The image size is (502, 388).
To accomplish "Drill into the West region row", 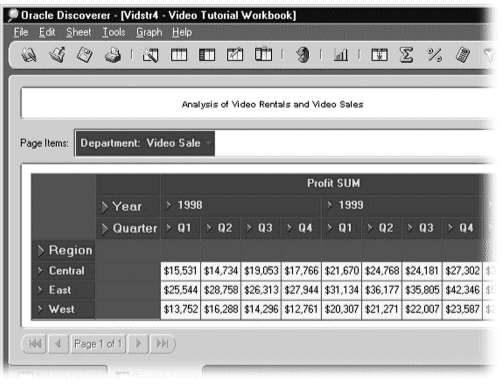I will [x=40, y=309].
